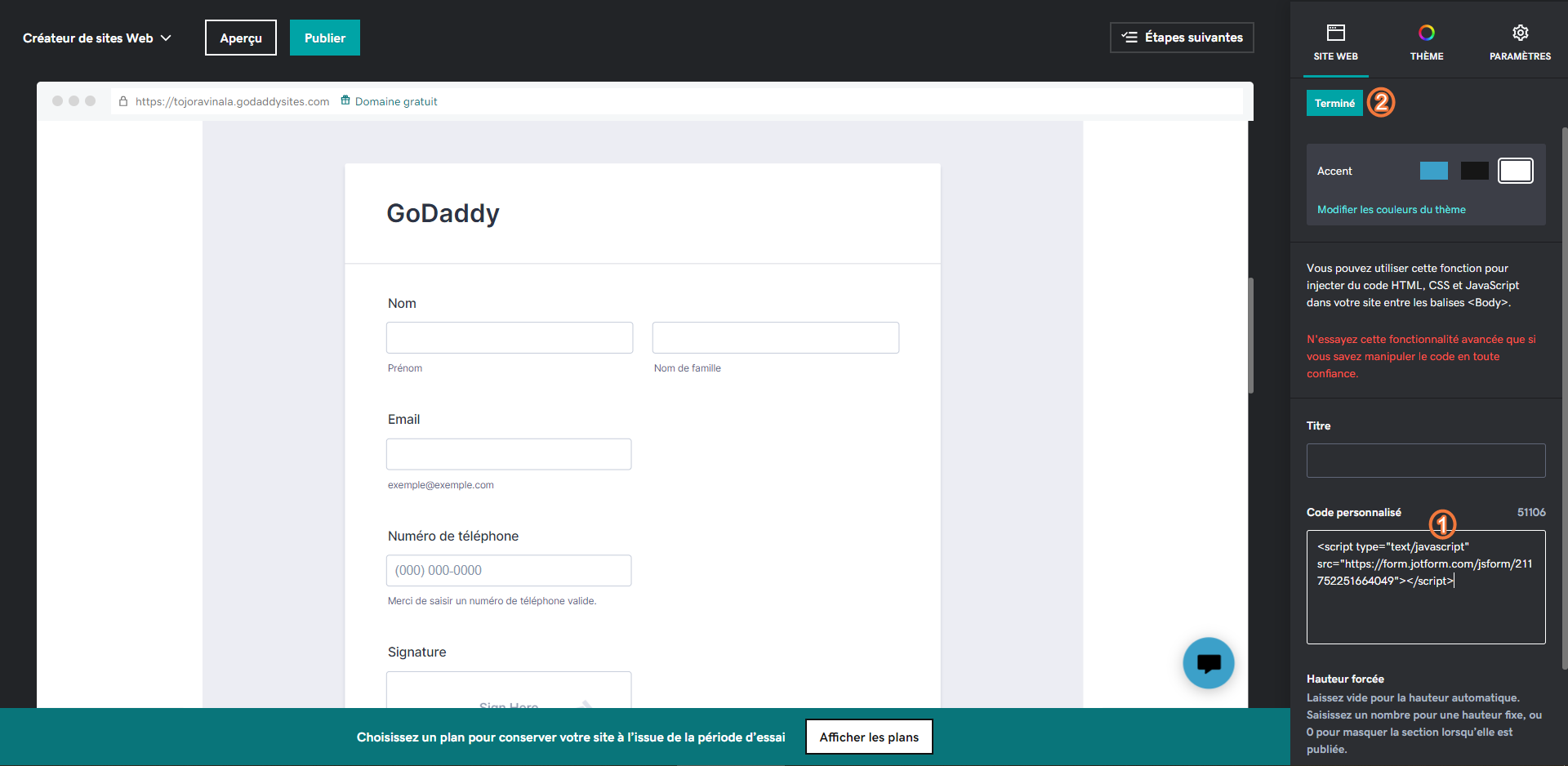Screen dimensions: 1568x766
Task: Click the Étapes suivantes list icon
Action: [x=1129, y=38]
